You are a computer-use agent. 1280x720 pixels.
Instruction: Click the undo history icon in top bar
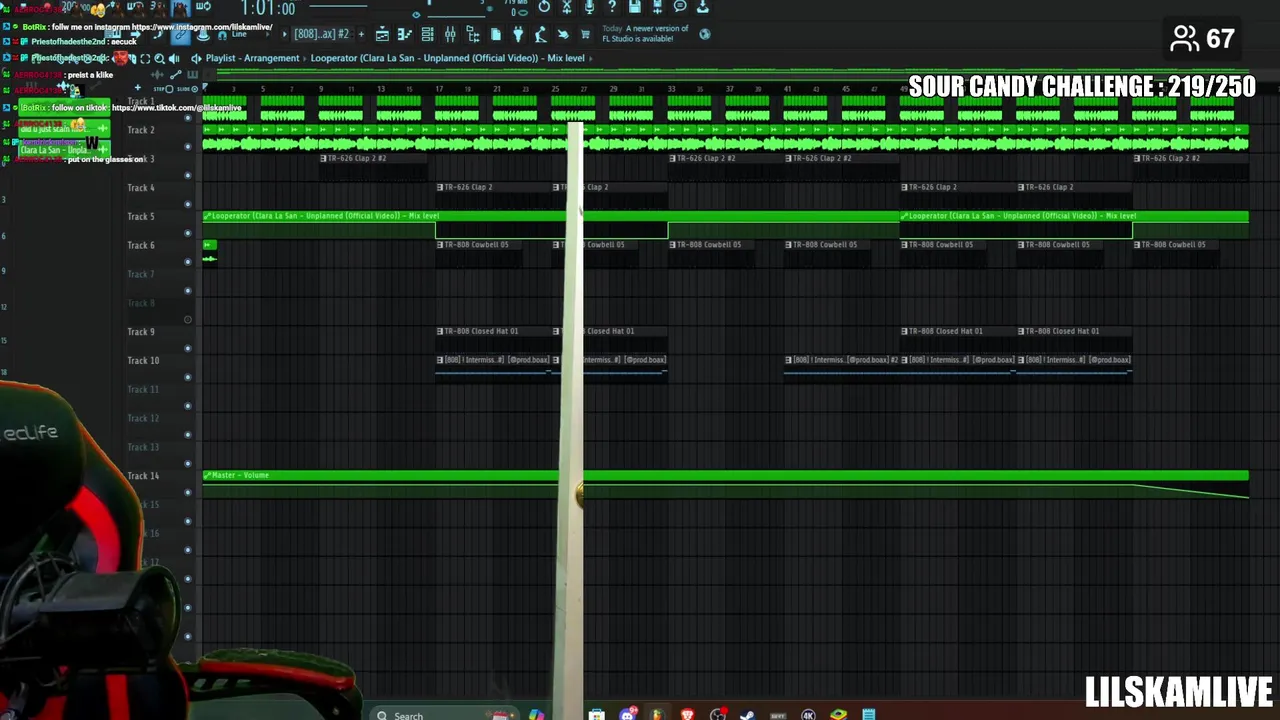544,7
